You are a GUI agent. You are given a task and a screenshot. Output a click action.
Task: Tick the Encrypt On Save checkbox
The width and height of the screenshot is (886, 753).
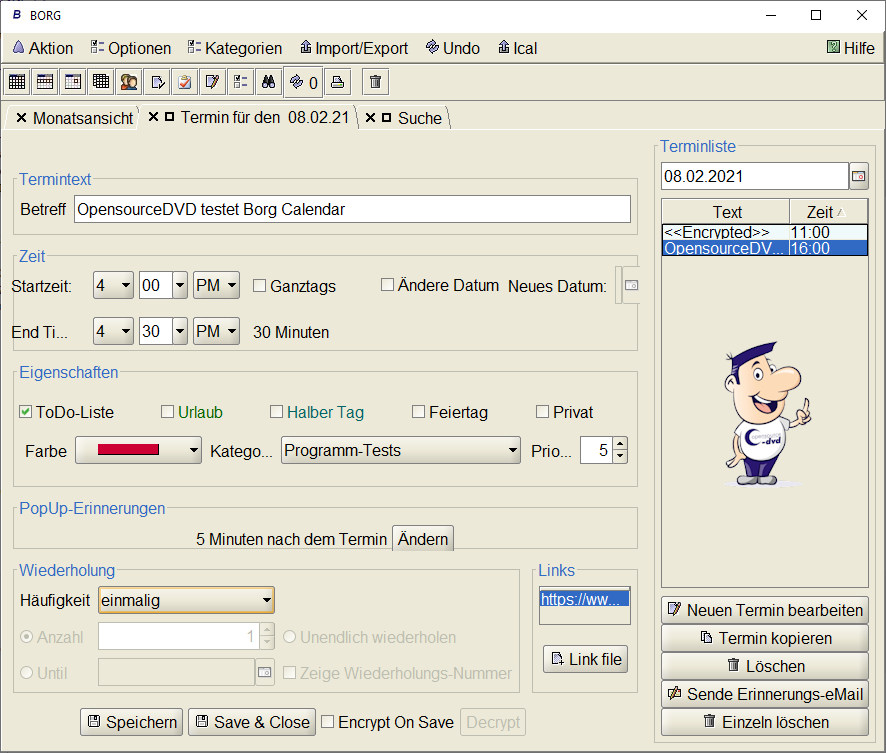pyautogui.click(x=328, y=722)
